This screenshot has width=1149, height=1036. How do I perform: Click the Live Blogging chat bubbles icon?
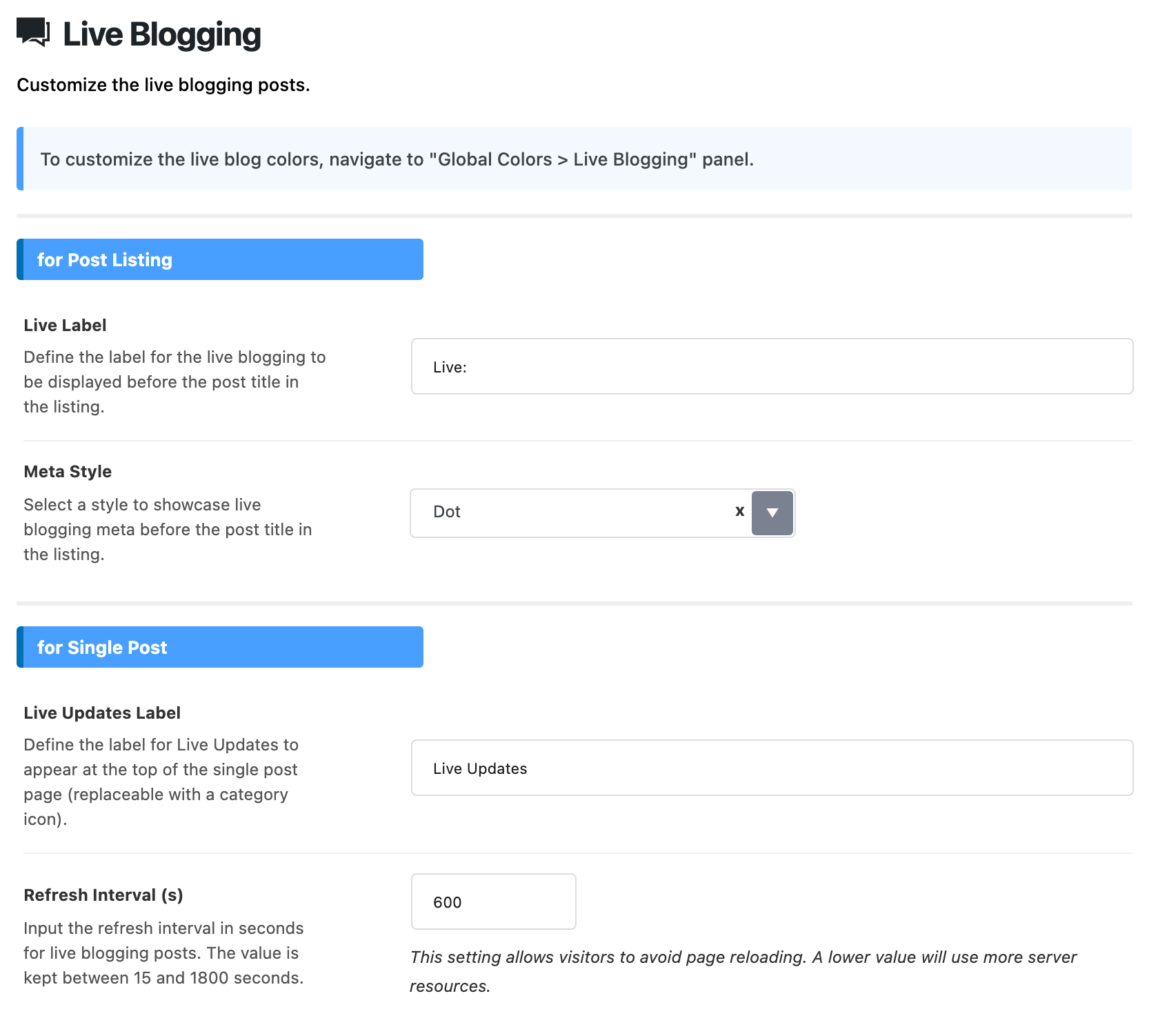(x=33, y=32)
